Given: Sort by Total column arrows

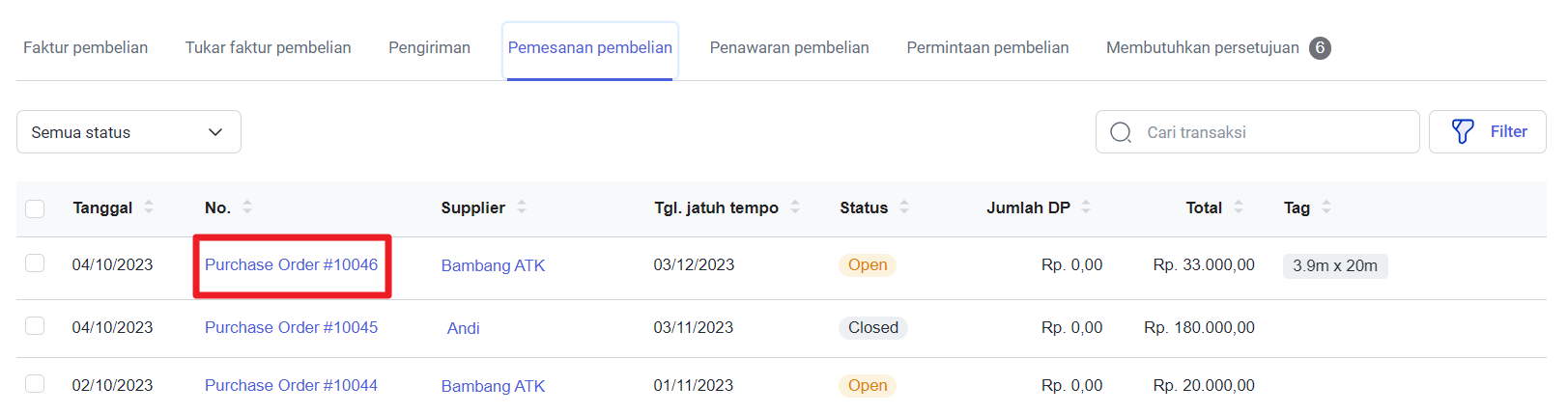Looking at the screenshot, I should click(x=1239, y=207).
